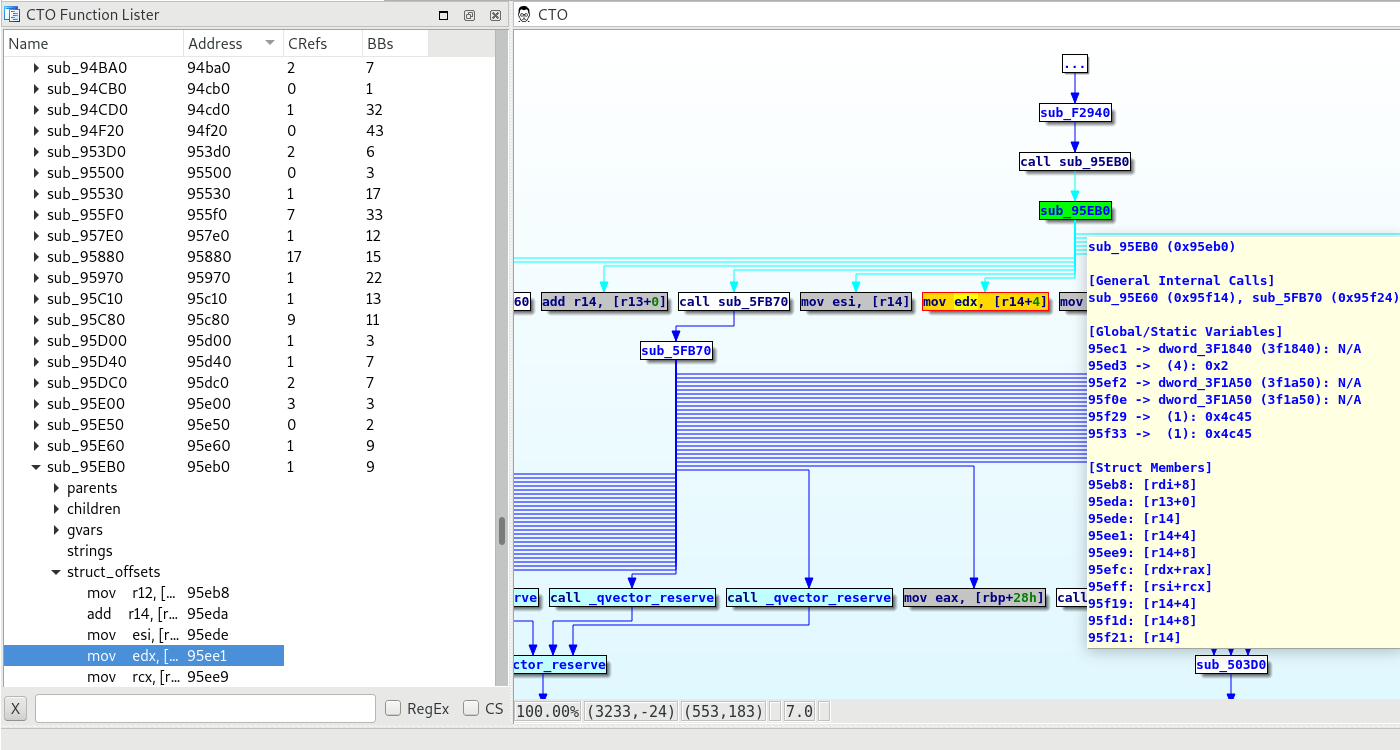Float the CTO Function Lister panel
This screenshot has width=1400, height=750.
coord(470,16)
